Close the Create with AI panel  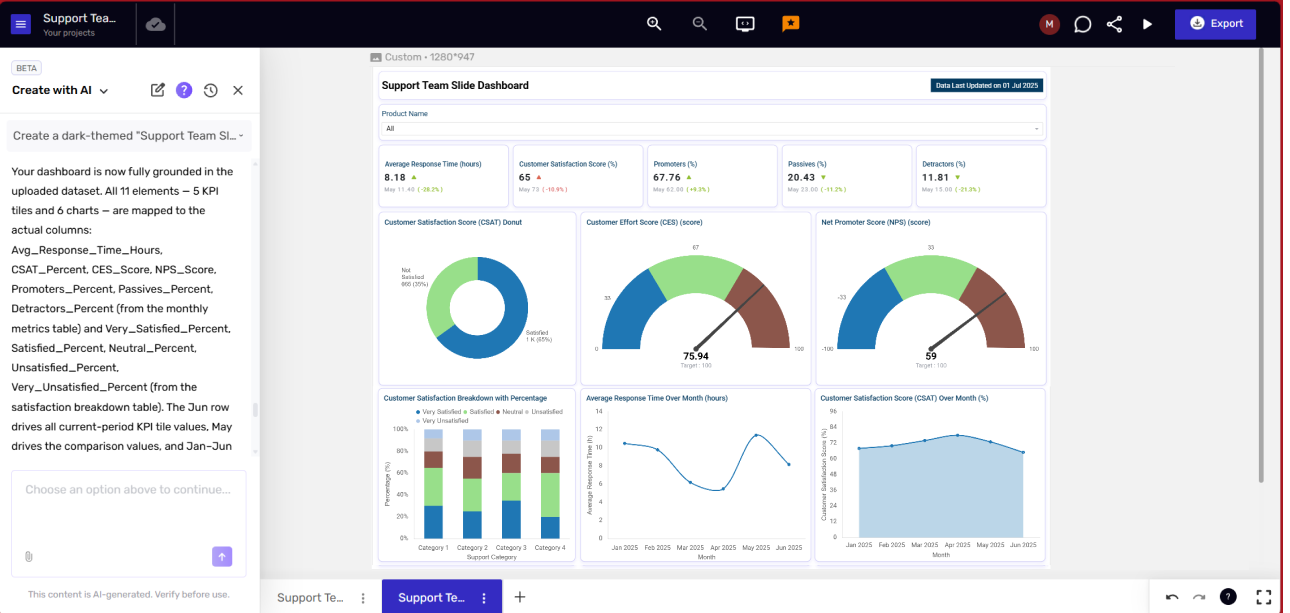pos(238,90)
